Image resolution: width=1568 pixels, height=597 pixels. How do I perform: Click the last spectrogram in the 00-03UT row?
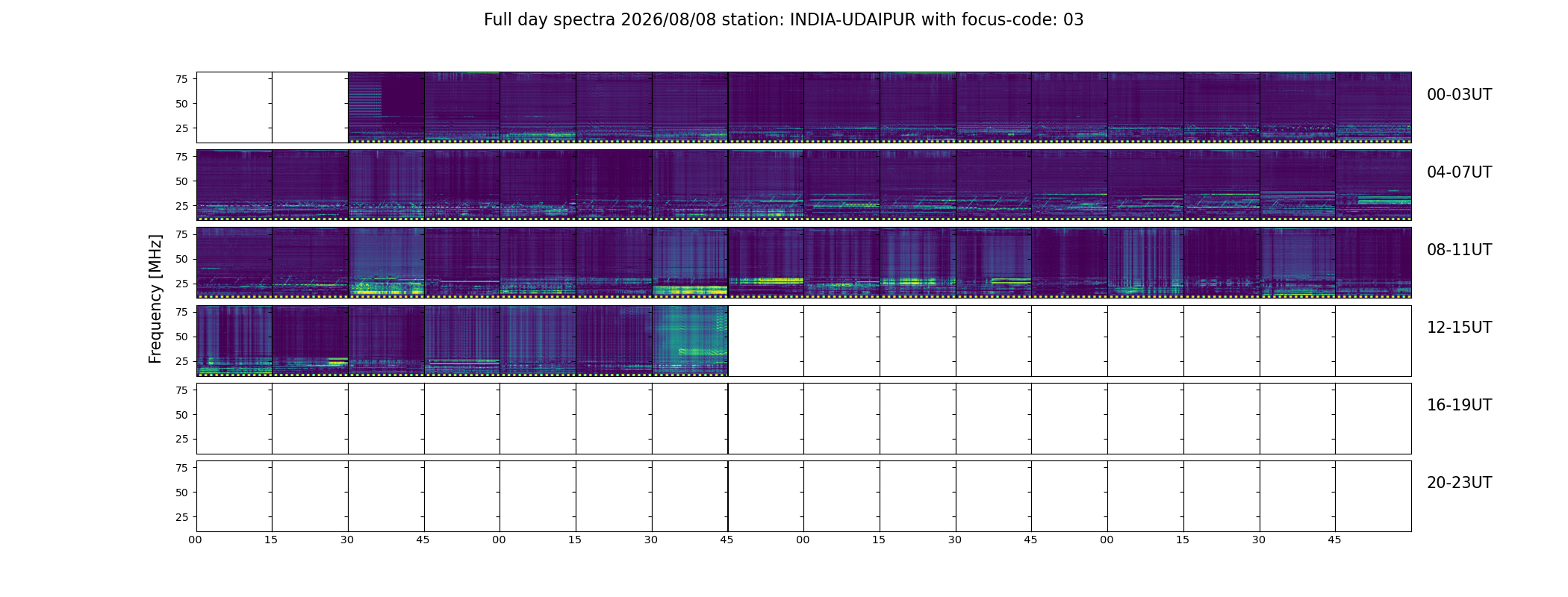click(x=1373, y=107)
